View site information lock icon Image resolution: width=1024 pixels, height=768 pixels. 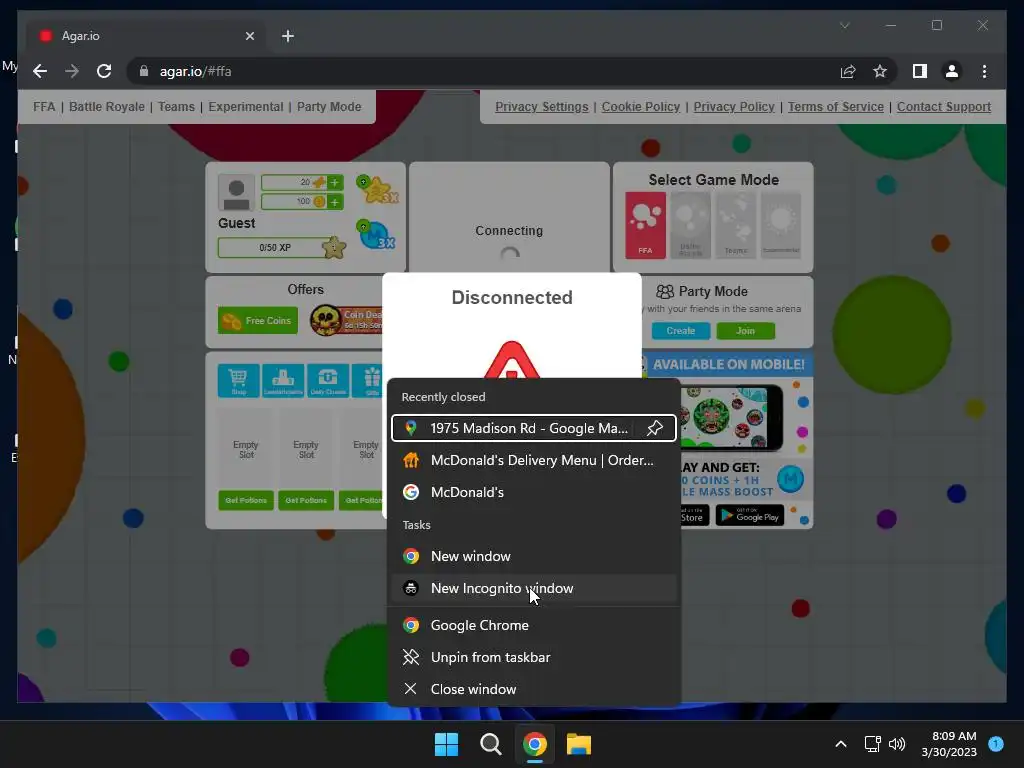pos(144,71)
